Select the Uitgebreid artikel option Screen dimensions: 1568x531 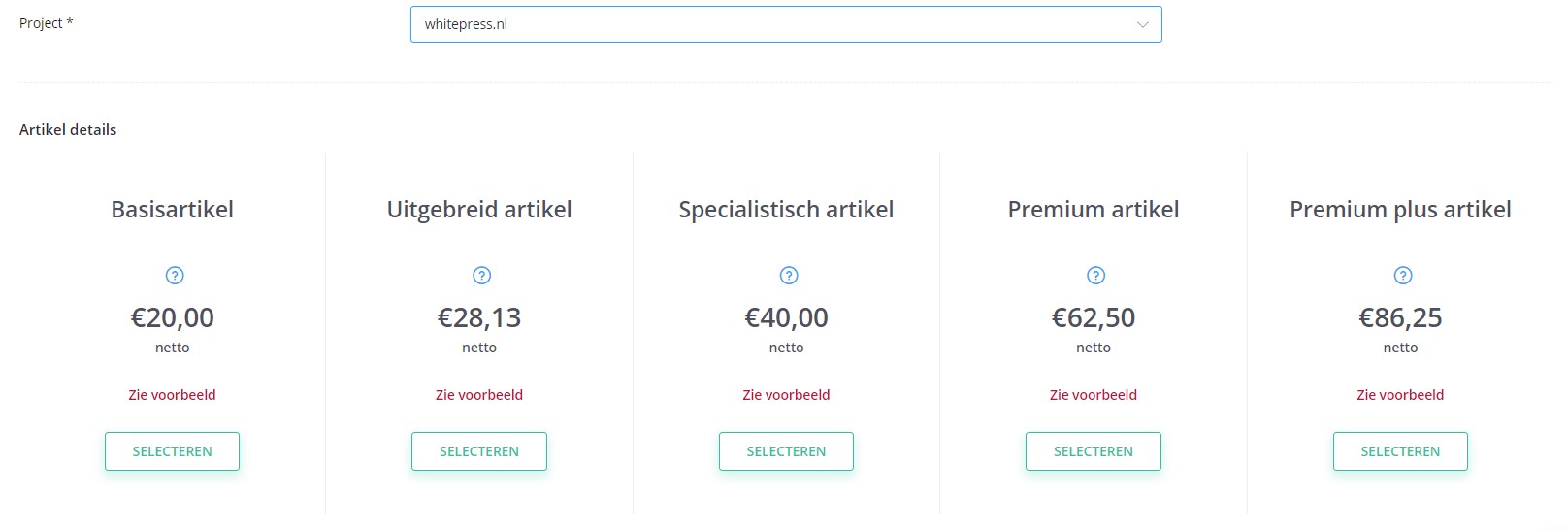point(479,451)
